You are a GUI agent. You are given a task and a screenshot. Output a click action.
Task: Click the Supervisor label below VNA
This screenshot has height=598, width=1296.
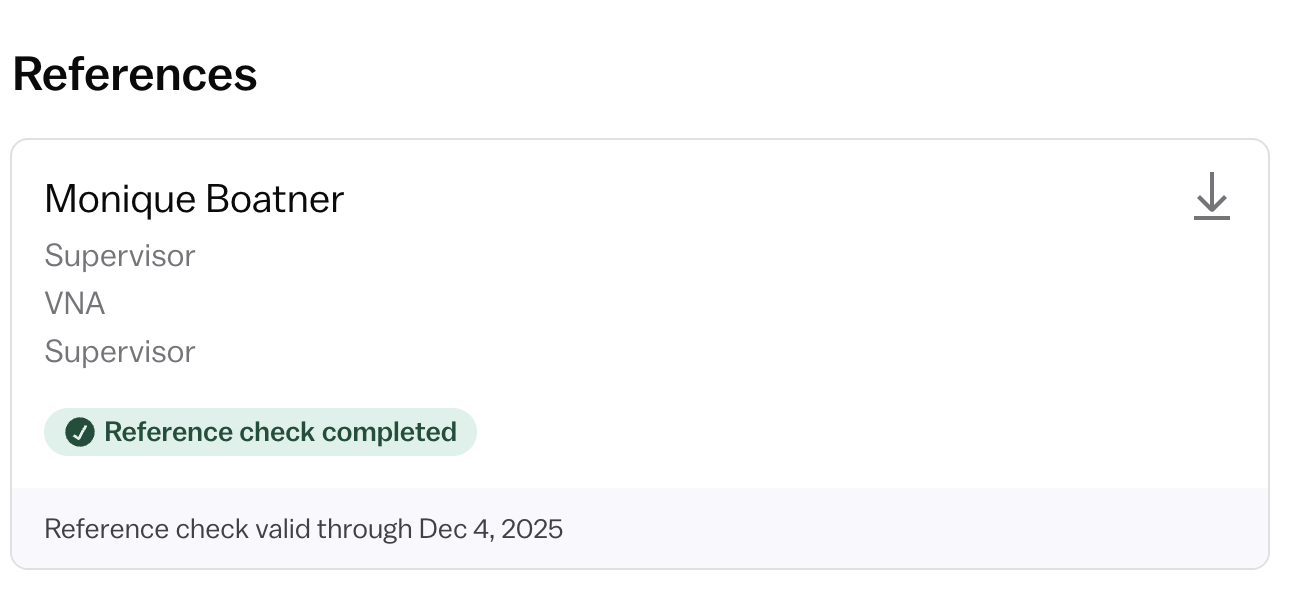[120, 352]
